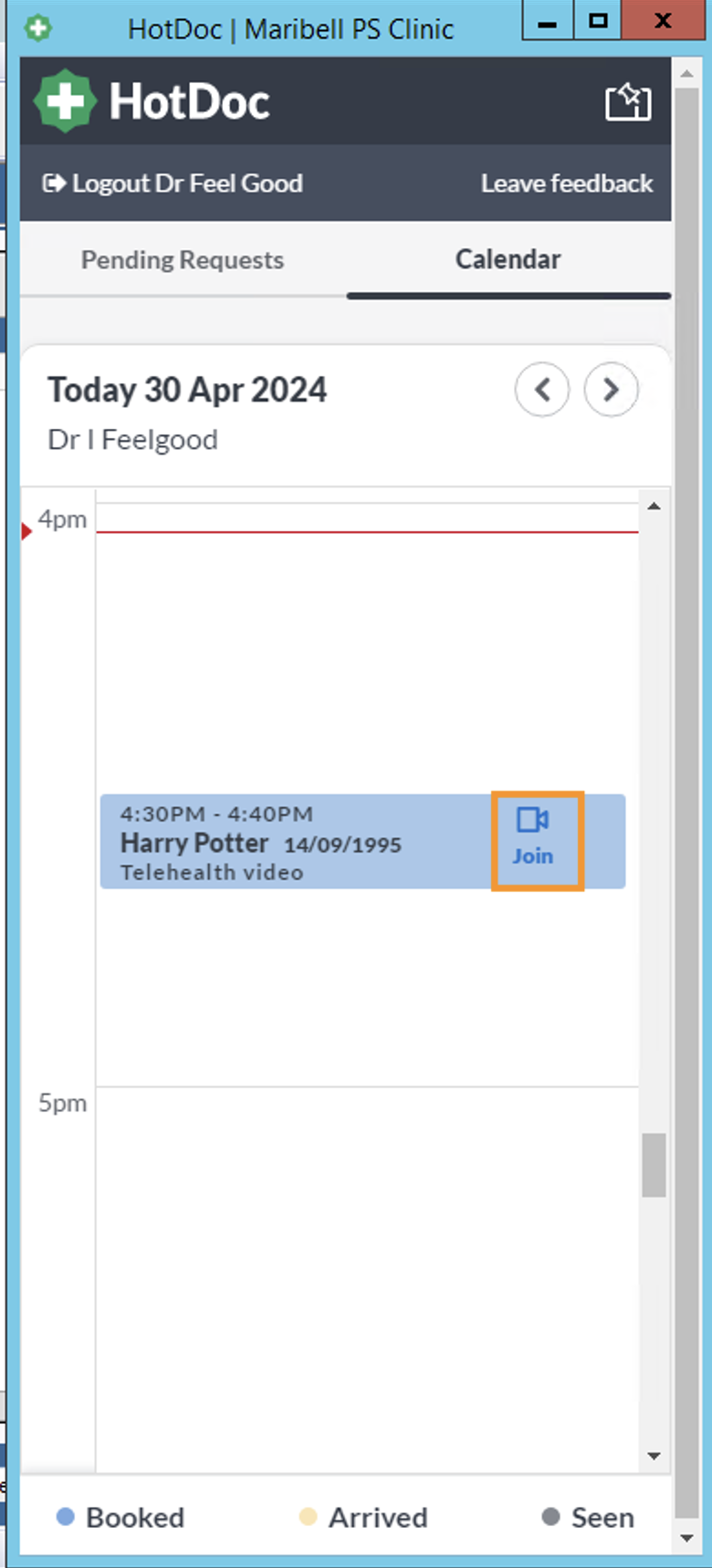Click the blue Booked status legend

[120, 1517]
